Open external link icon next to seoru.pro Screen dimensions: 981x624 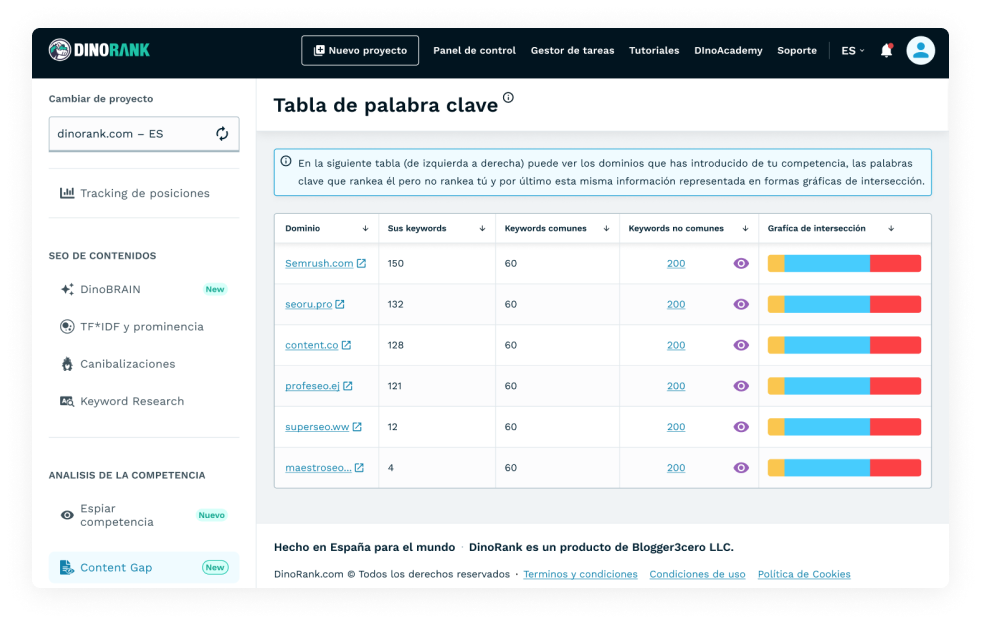tap(340, 304)
